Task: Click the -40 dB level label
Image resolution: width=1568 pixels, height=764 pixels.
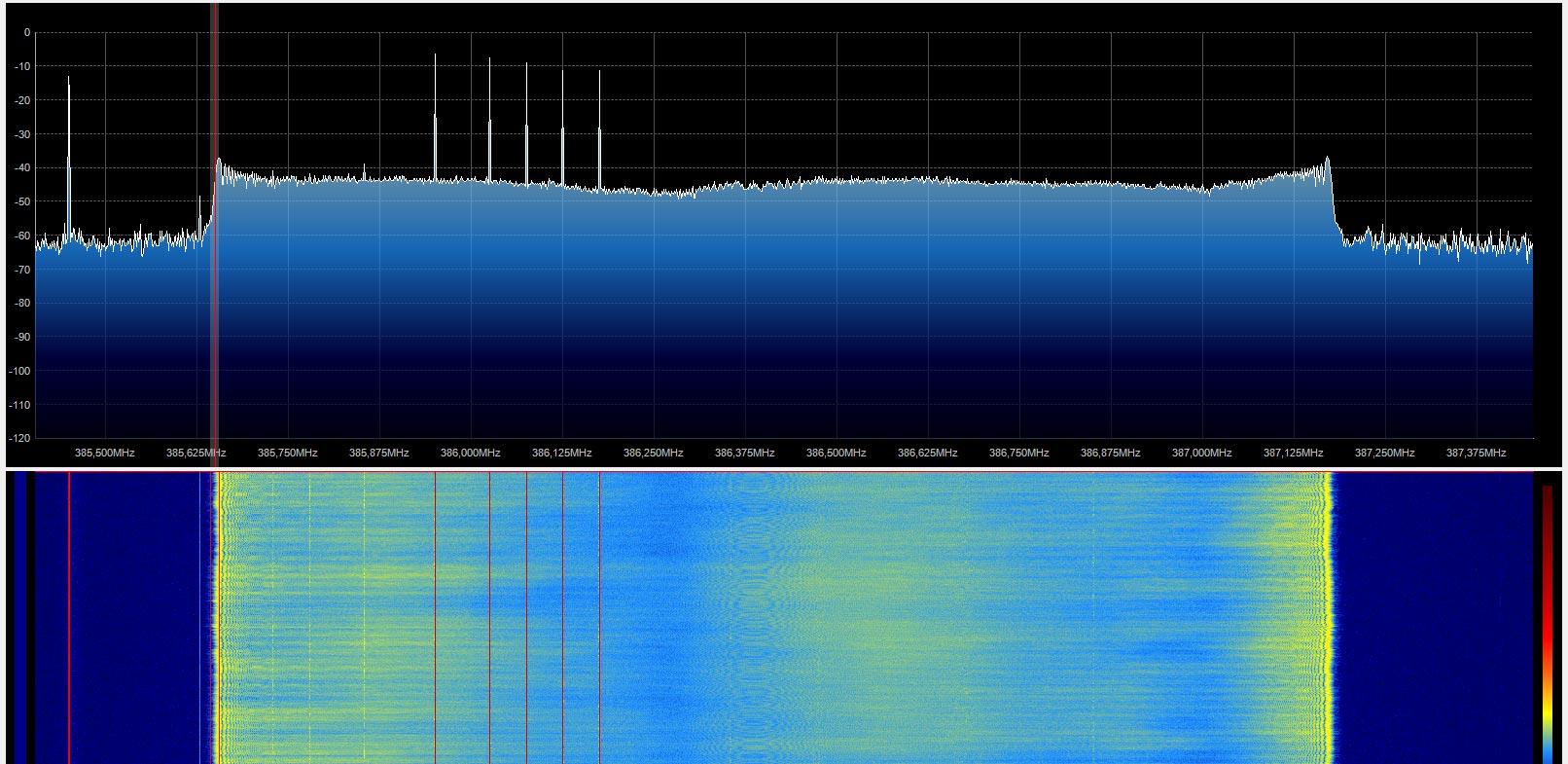Action: (21, 167)
